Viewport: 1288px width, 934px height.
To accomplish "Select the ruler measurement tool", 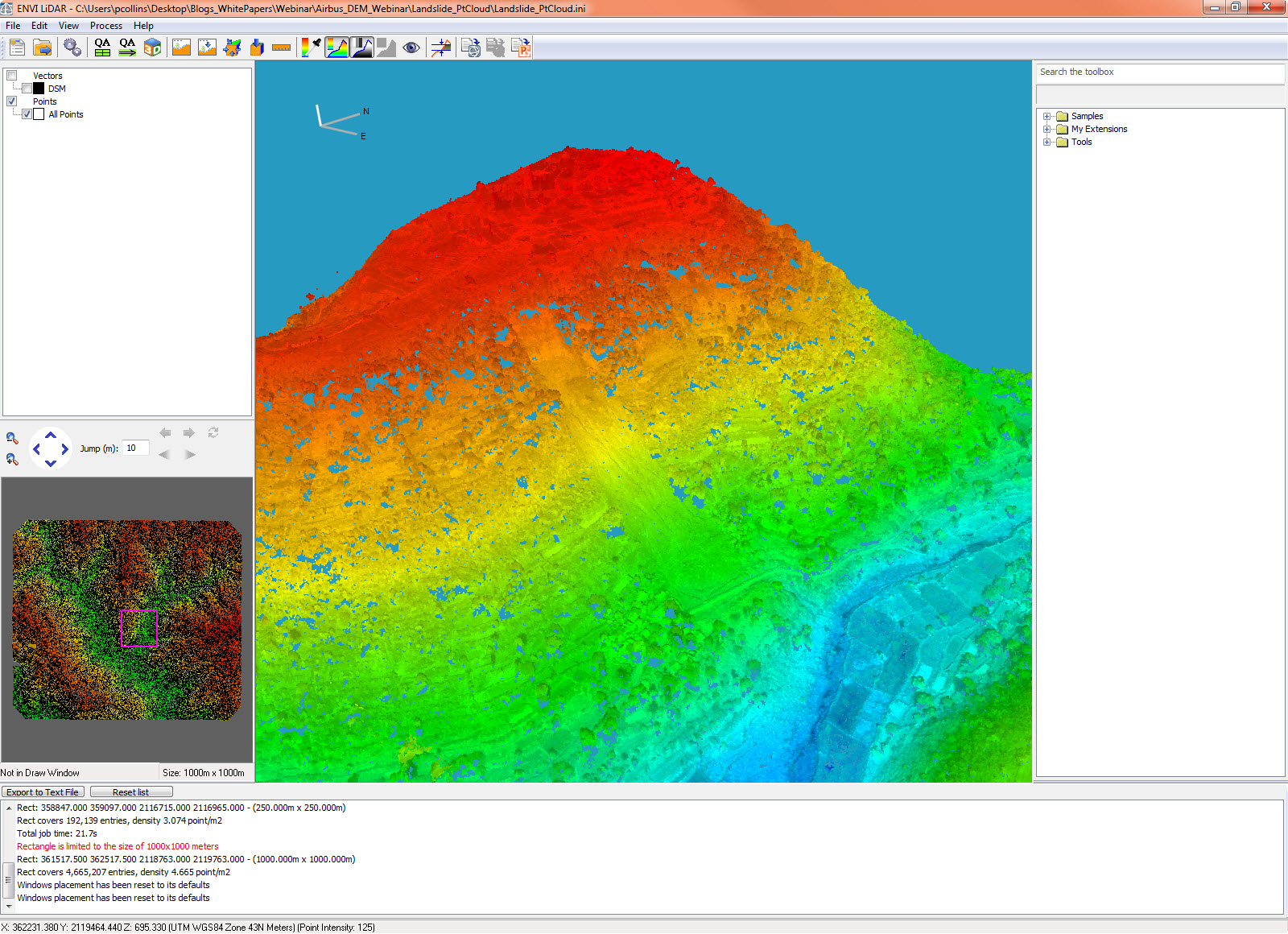I will click(281, 48).
